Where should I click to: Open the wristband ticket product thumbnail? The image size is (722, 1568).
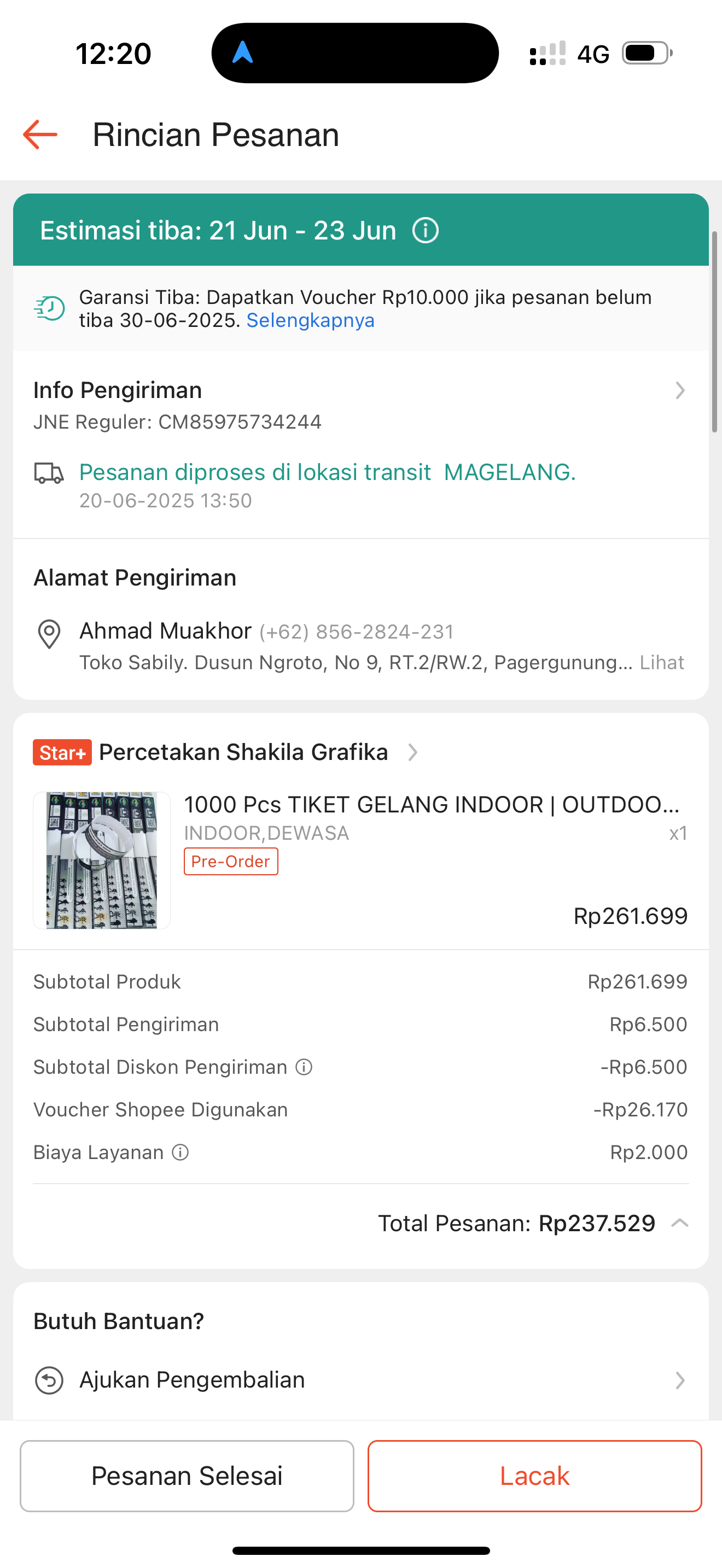pyautogui.click(x=102, y=860)
